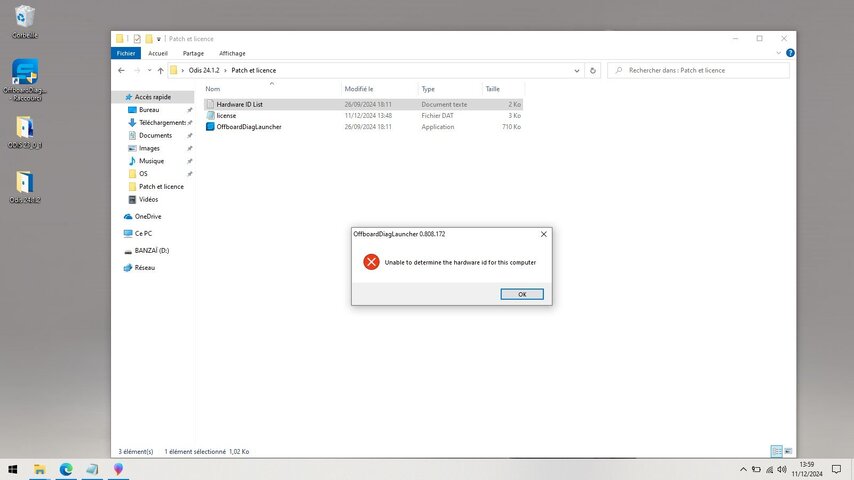Click the search box Rechercher dans Patch et licence
Viewport: 854px width, 480px height.
pos(698,70)
